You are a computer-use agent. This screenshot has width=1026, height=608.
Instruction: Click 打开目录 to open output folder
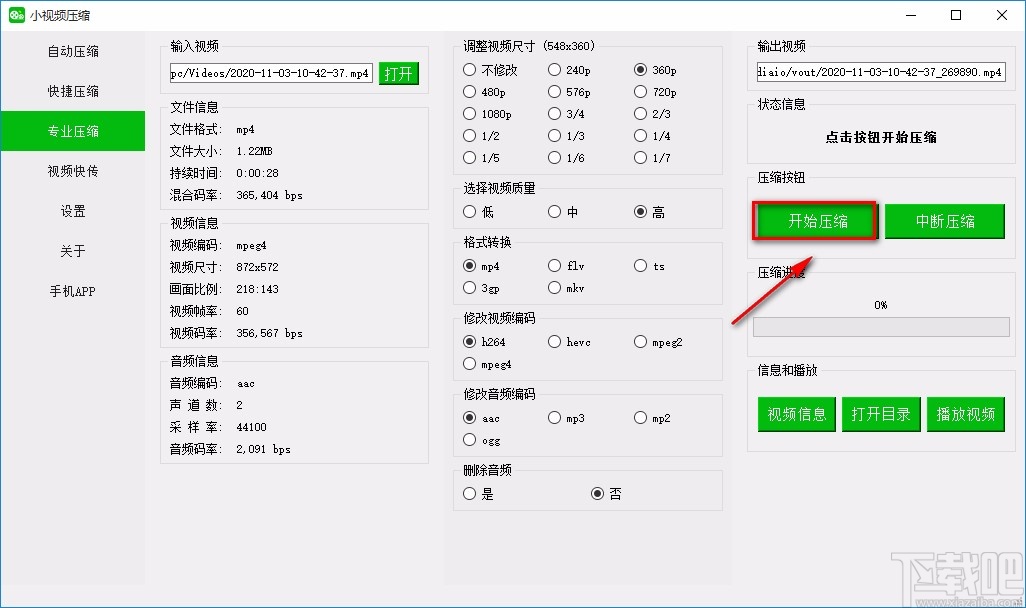pyautogui.click(x=881, y=414)
